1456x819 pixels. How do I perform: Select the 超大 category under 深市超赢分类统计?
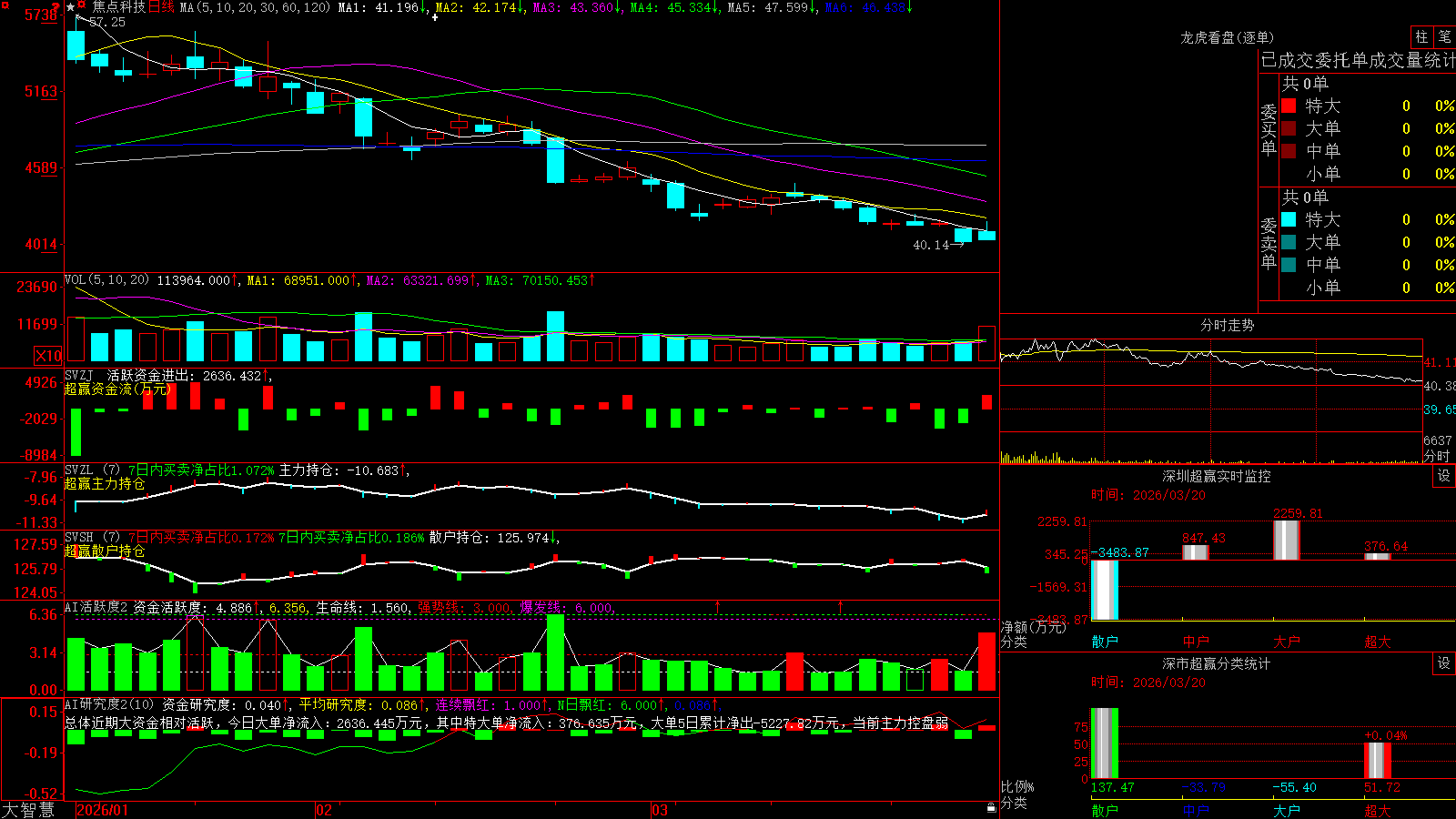1377,810
